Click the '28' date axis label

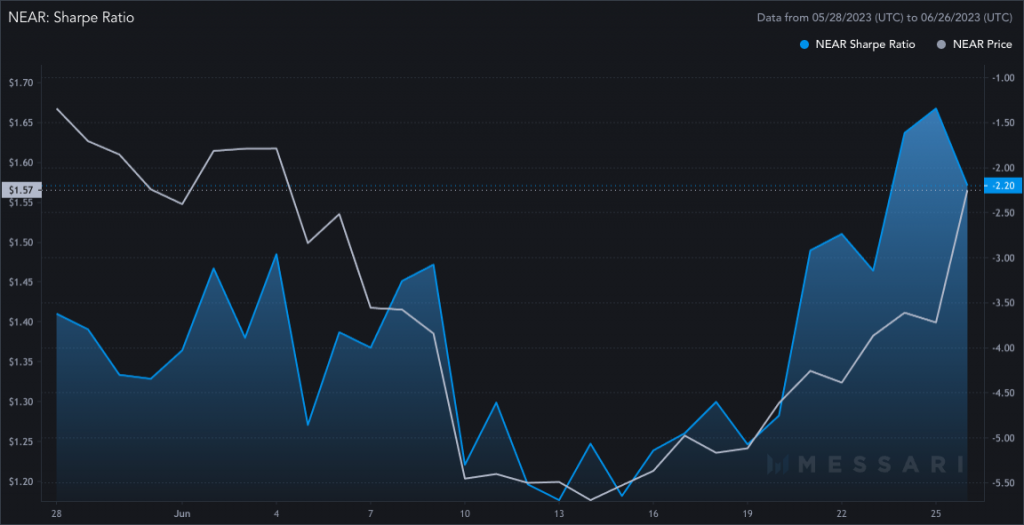(x=57, y=513)
